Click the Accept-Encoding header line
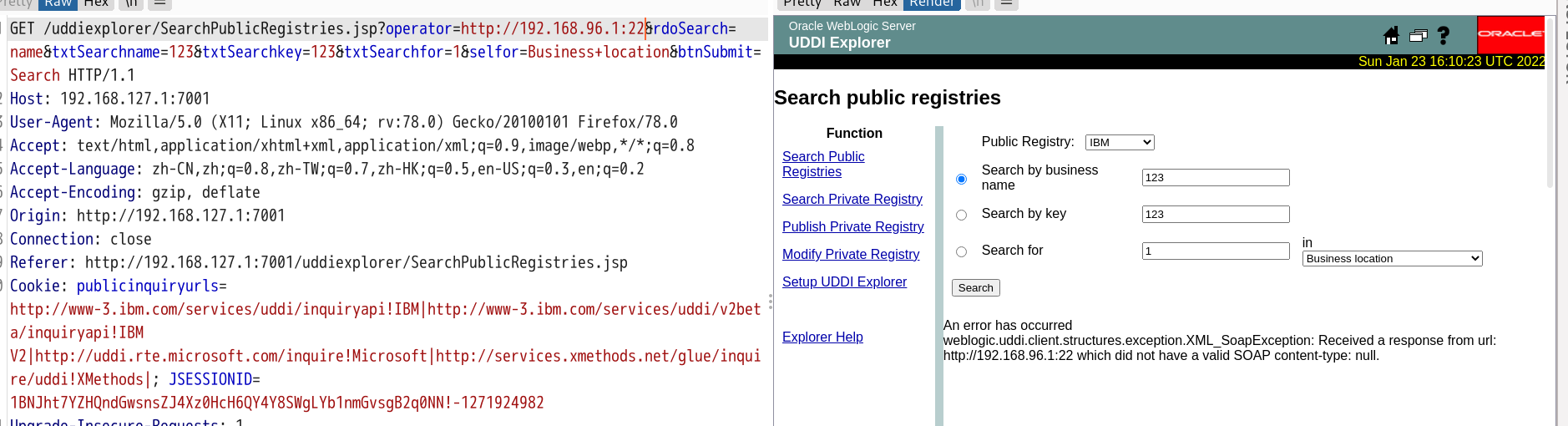The width and height of the screenshot is (1568, 426). pyautogui.click(x=135, y=192)
